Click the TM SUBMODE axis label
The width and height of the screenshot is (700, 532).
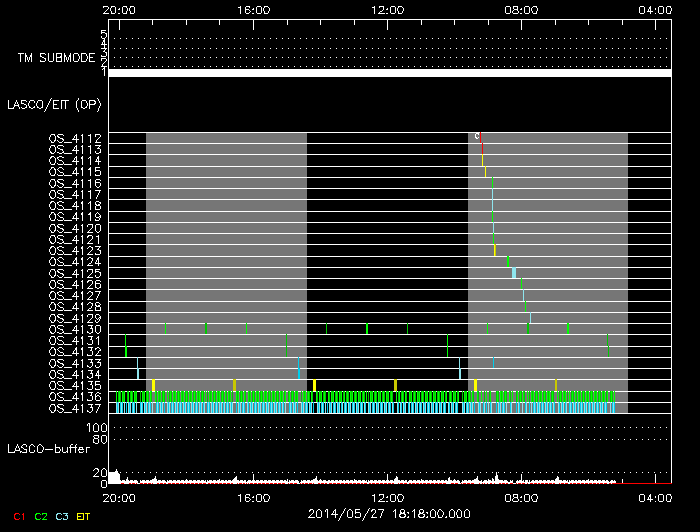[x=56, y=58]
